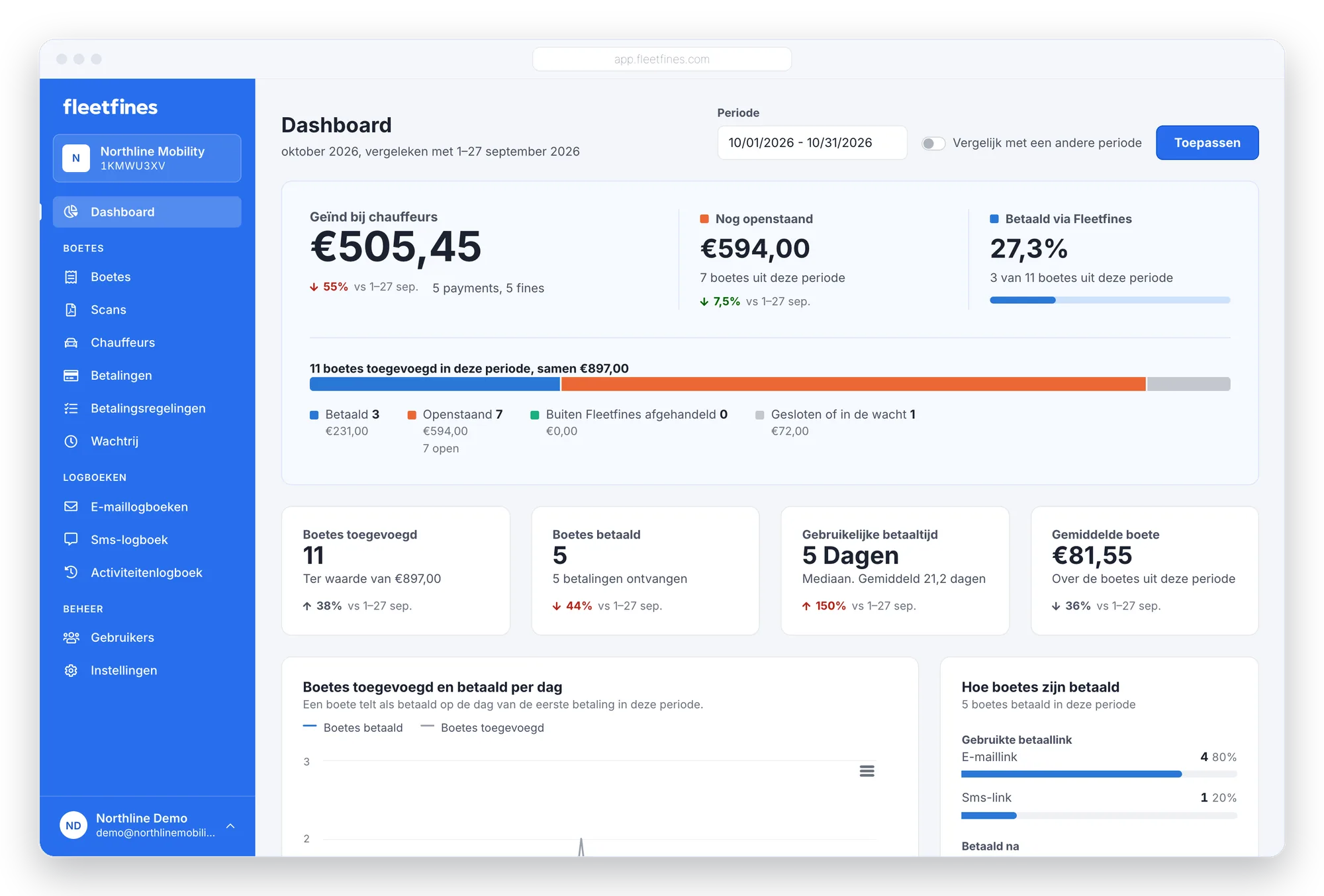Click the fleetfines logo
Screen dimensions: 1324x896
110,107
